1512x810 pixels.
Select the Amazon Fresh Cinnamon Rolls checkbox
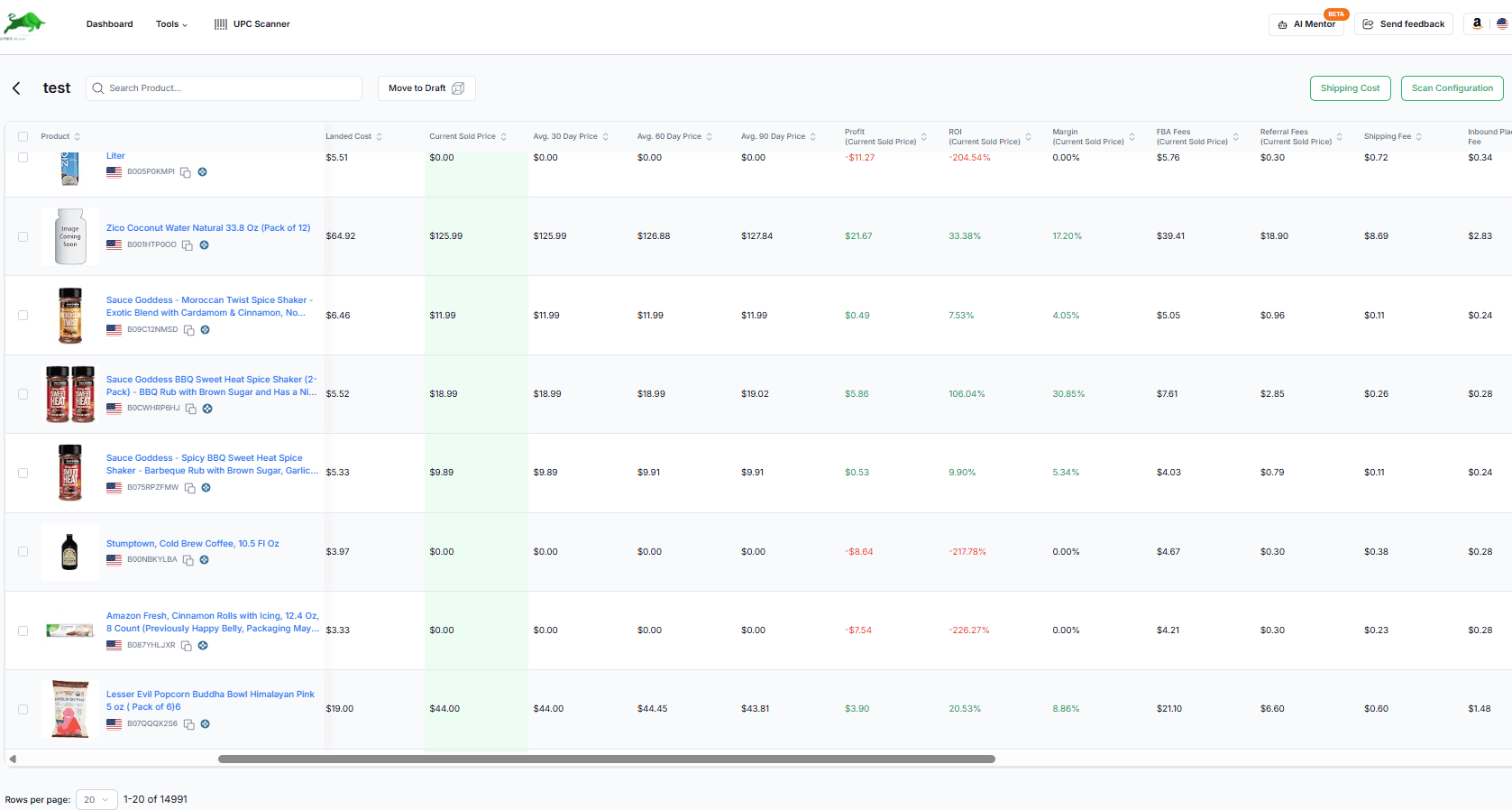coord(23,631)
